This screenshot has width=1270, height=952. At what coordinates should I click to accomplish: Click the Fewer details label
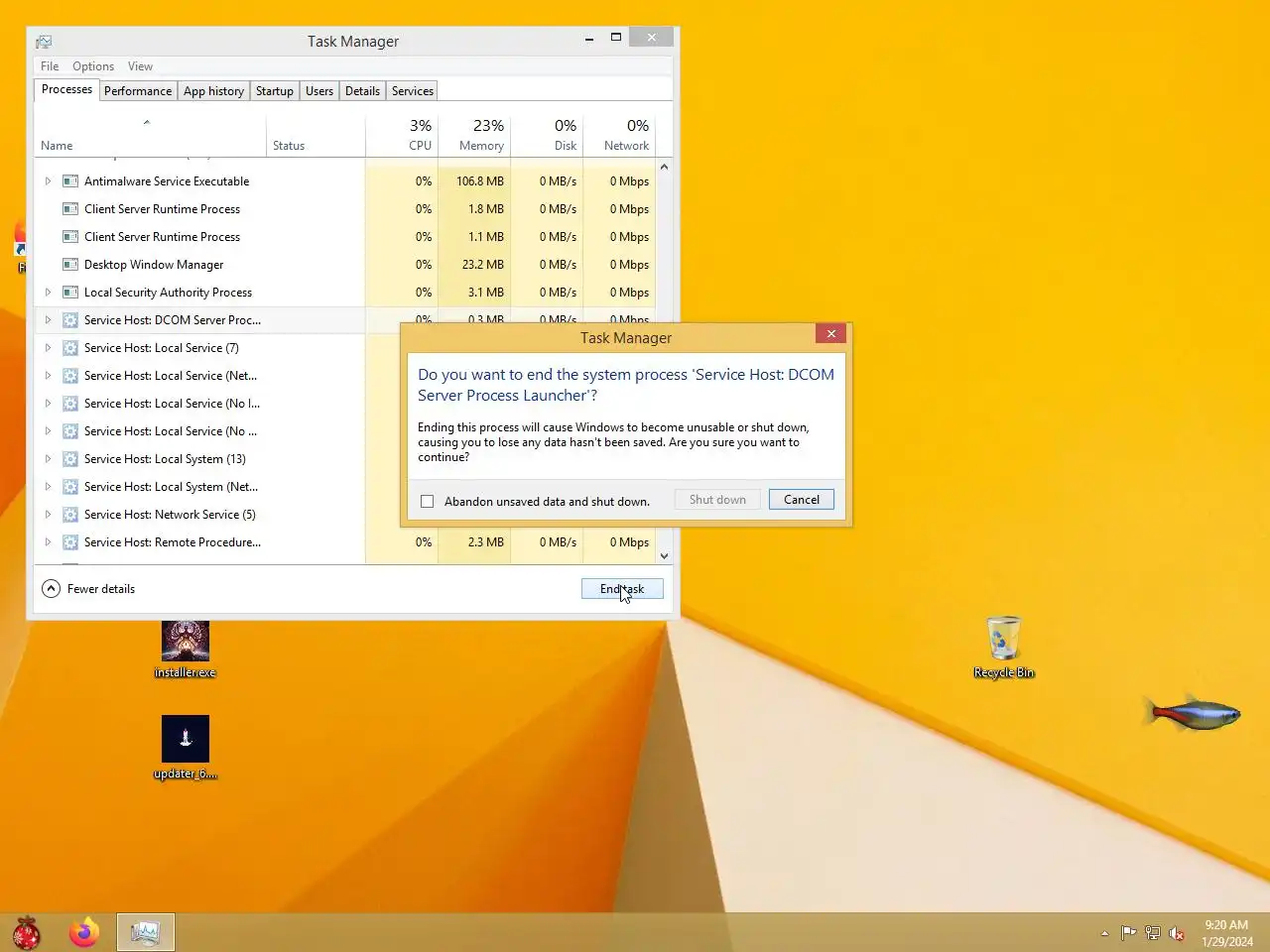point(101,589)
